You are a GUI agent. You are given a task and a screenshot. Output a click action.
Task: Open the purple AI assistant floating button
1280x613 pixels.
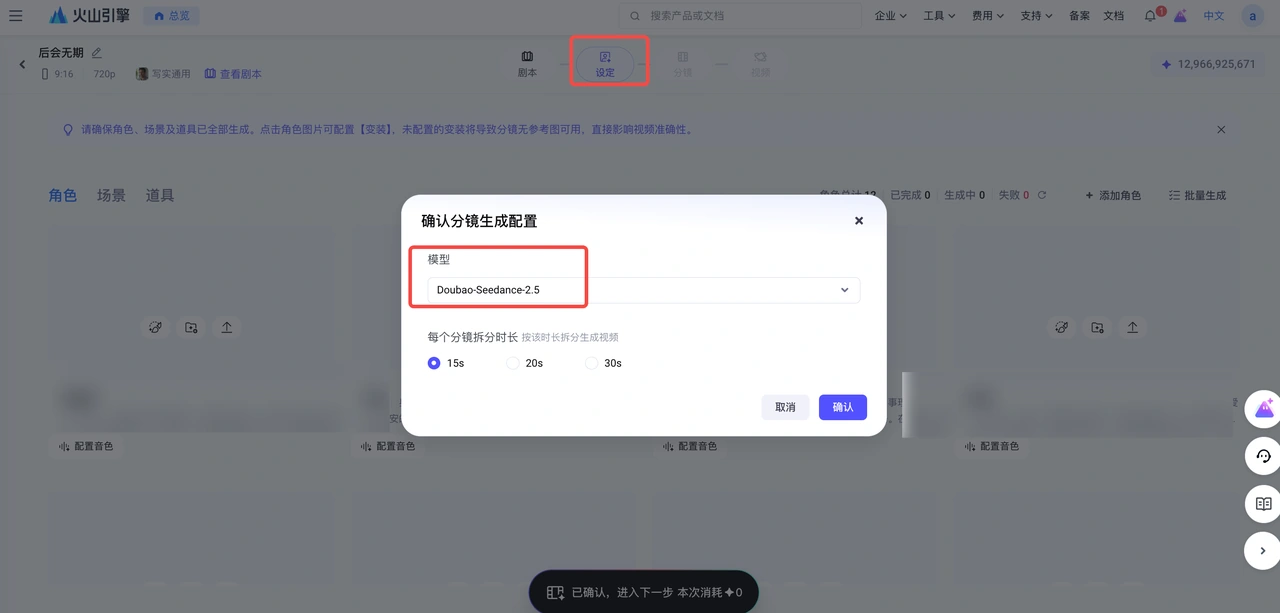(1263, 408)
